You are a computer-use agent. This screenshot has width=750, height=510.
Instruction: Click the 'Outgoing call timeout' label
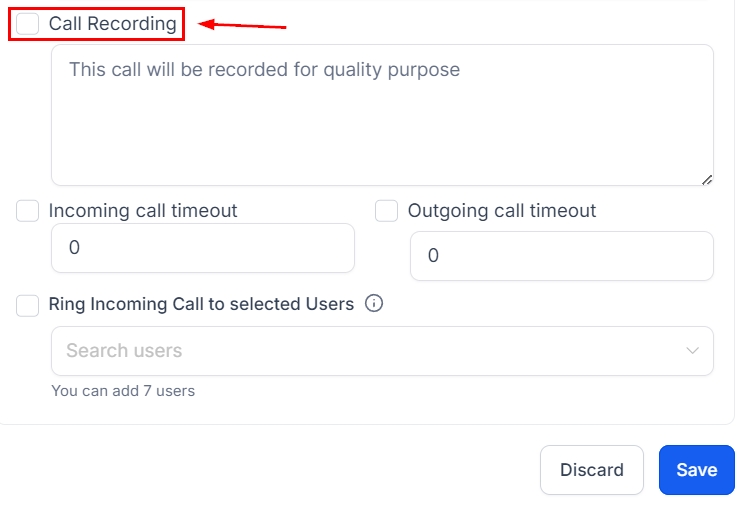pos(502,211)
